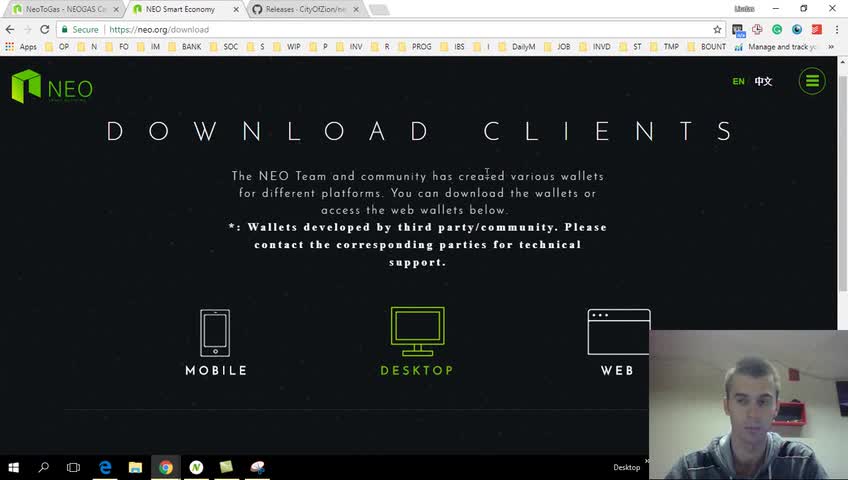Click the first dark extension icon with badge
The height and width of the screenshot is (480, 848).
pos(738,30)
